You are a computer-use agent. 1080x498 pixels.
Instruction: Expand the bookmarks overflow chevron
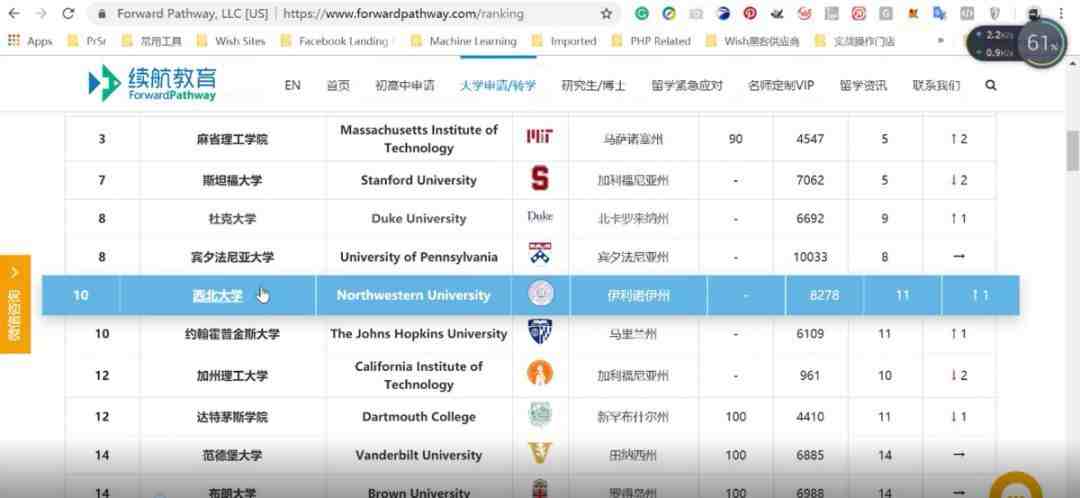(941, 41)
